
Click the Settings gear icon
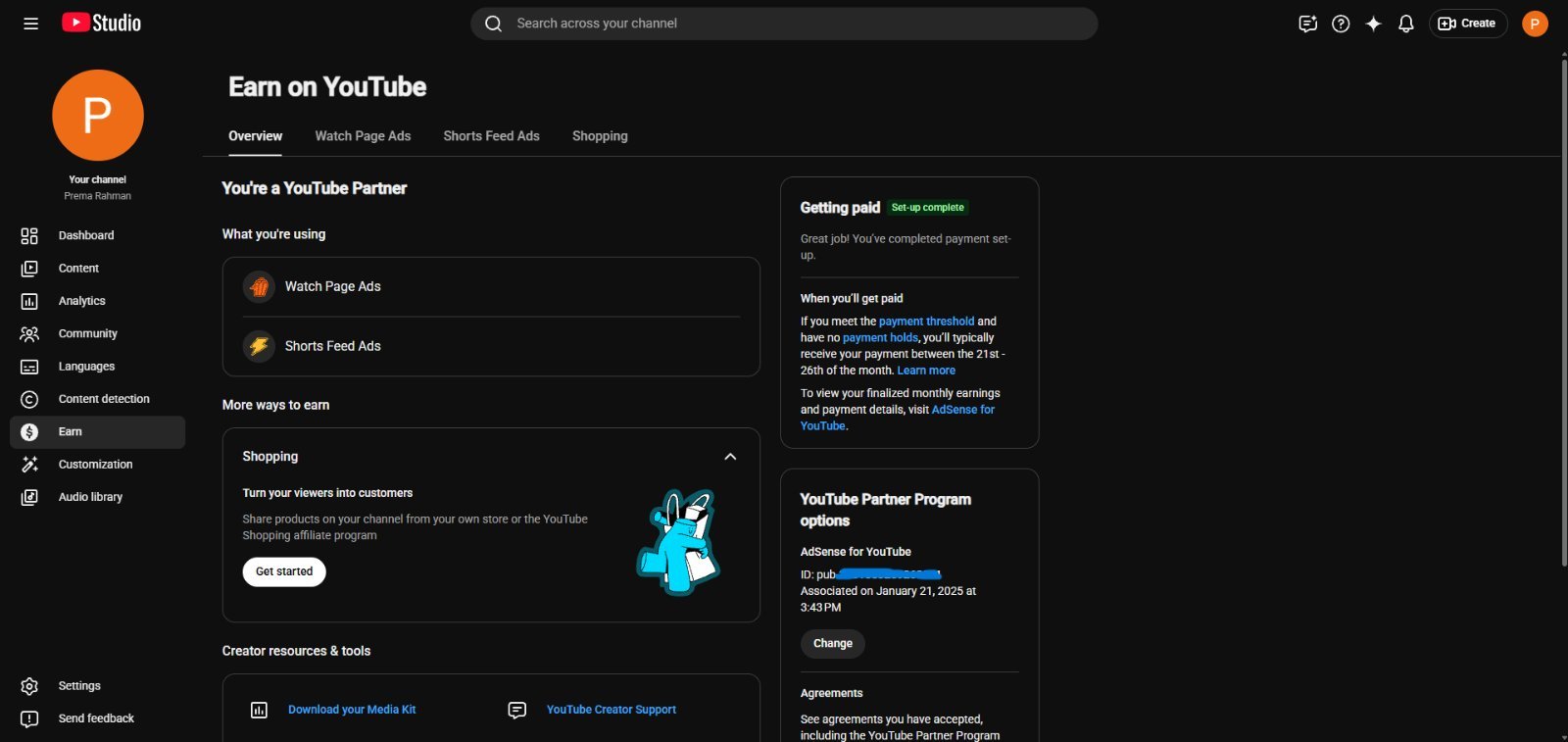[29, 686]
